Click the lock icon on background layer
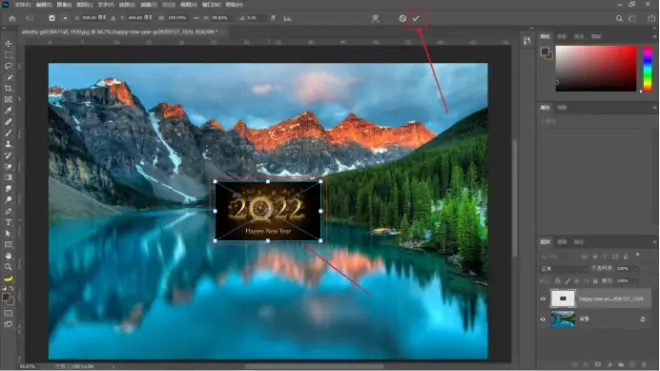 click(x=643, y=319)
